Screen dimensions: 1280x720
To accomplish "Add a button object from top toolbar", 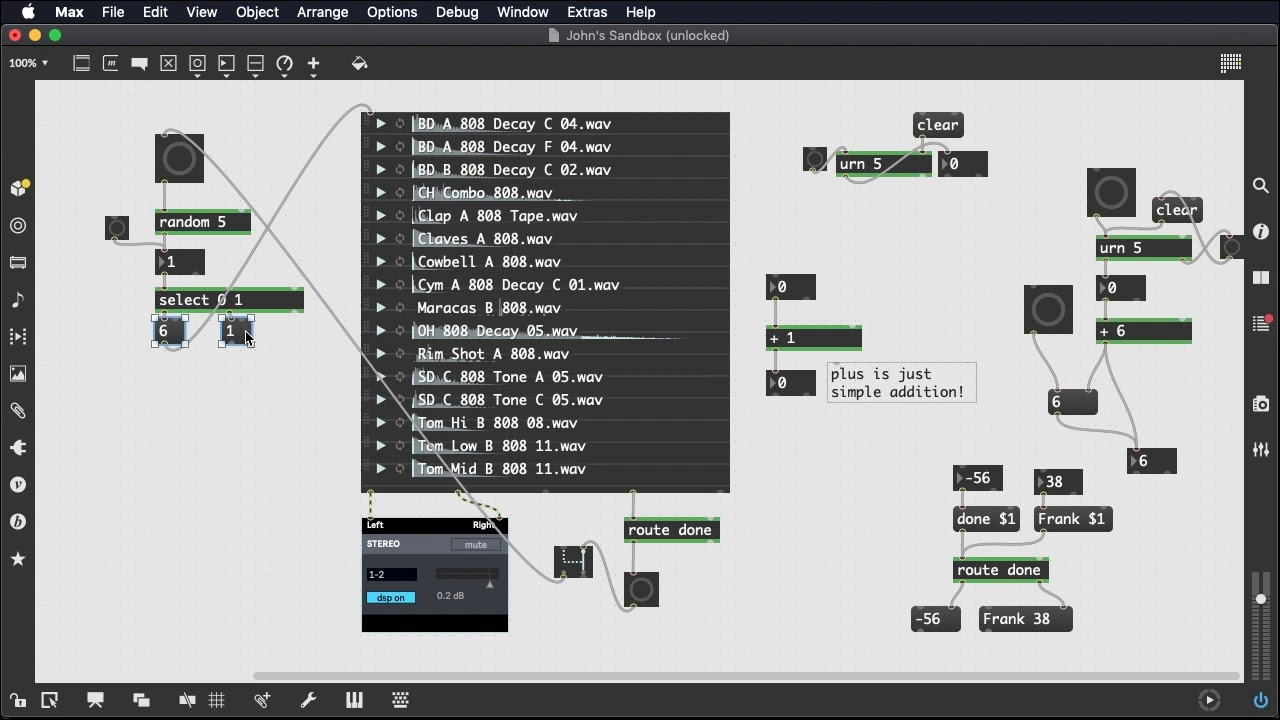I will [198, 63].
